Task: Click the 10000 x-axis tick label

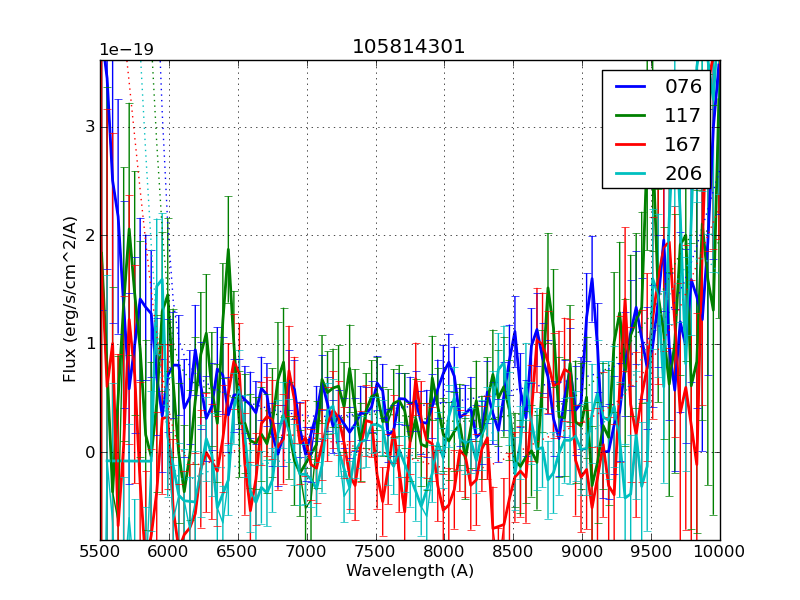Action: pyautogui.click(x=720, y=551)
